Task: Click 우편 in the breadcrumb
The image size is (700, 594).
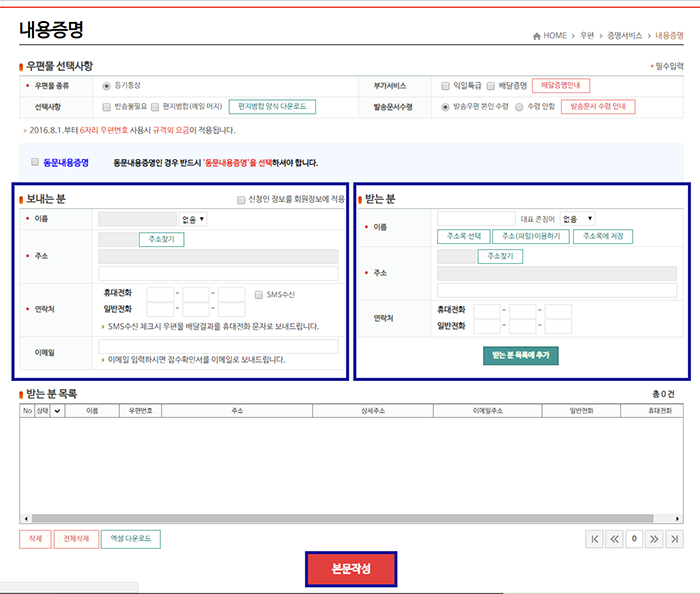Action: pyautogui.click(x=587, y=36)
